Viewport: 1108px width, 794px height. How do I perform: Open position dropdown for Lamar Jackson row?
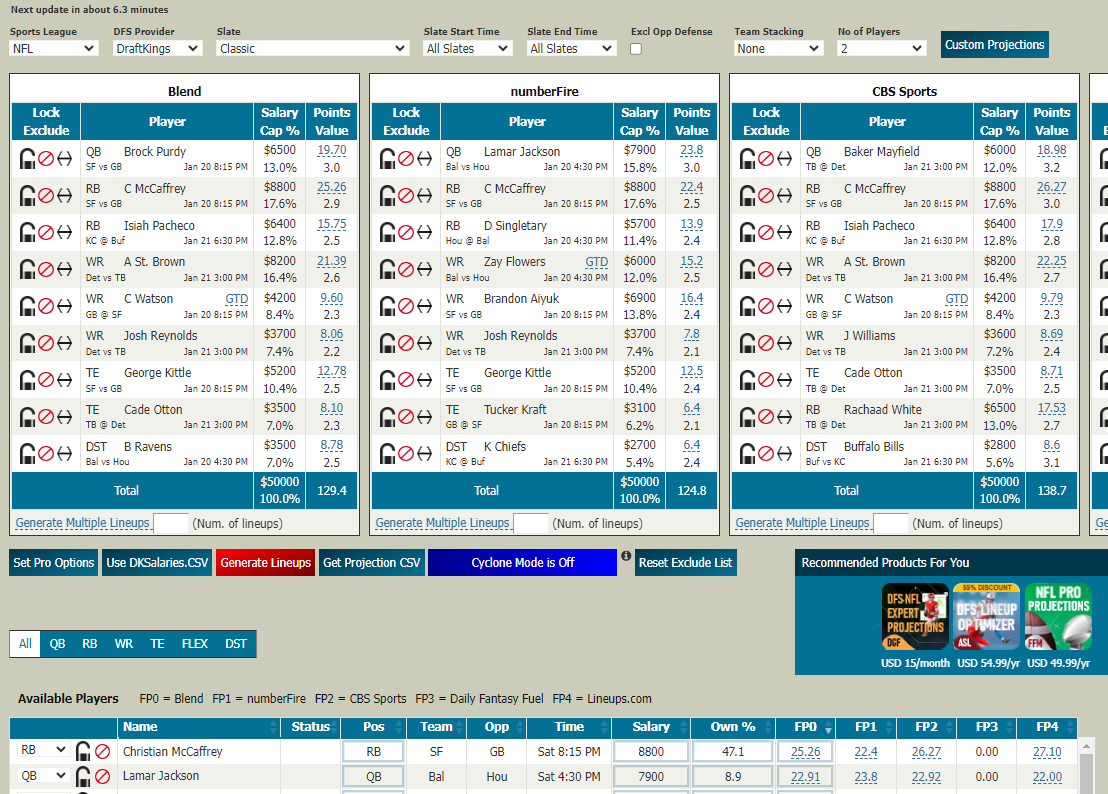43,776
